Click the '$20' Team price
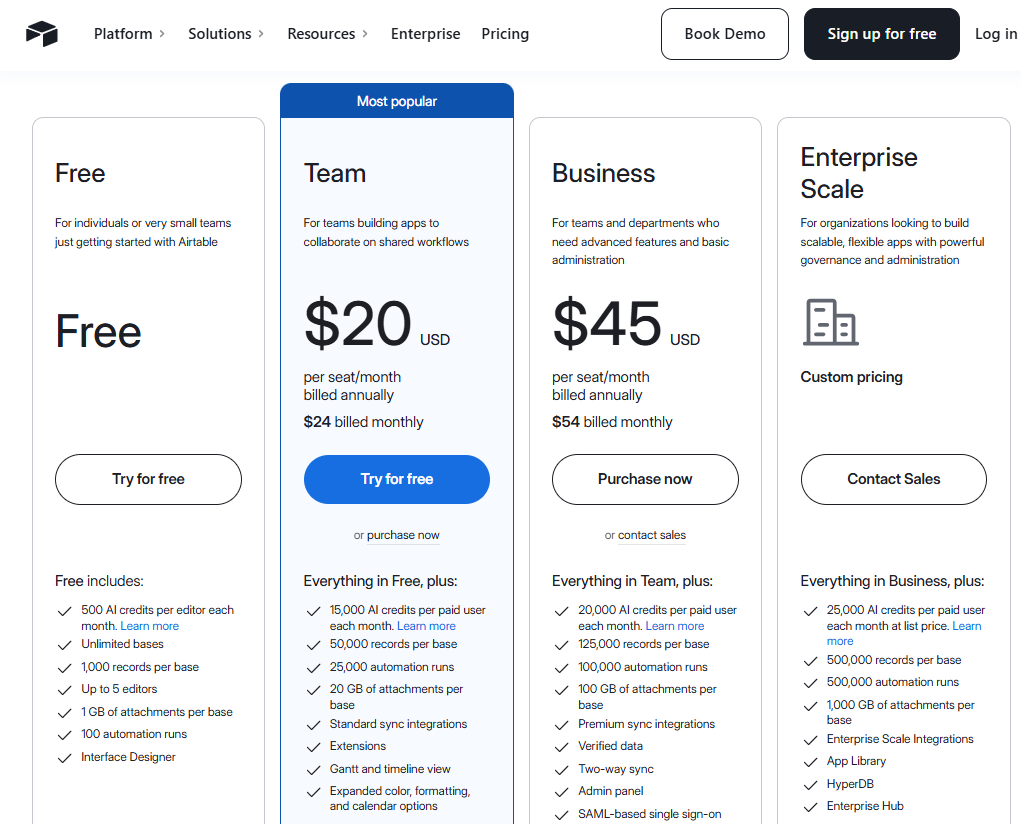Screen dimensions: 1021x824 pos(357,323)
